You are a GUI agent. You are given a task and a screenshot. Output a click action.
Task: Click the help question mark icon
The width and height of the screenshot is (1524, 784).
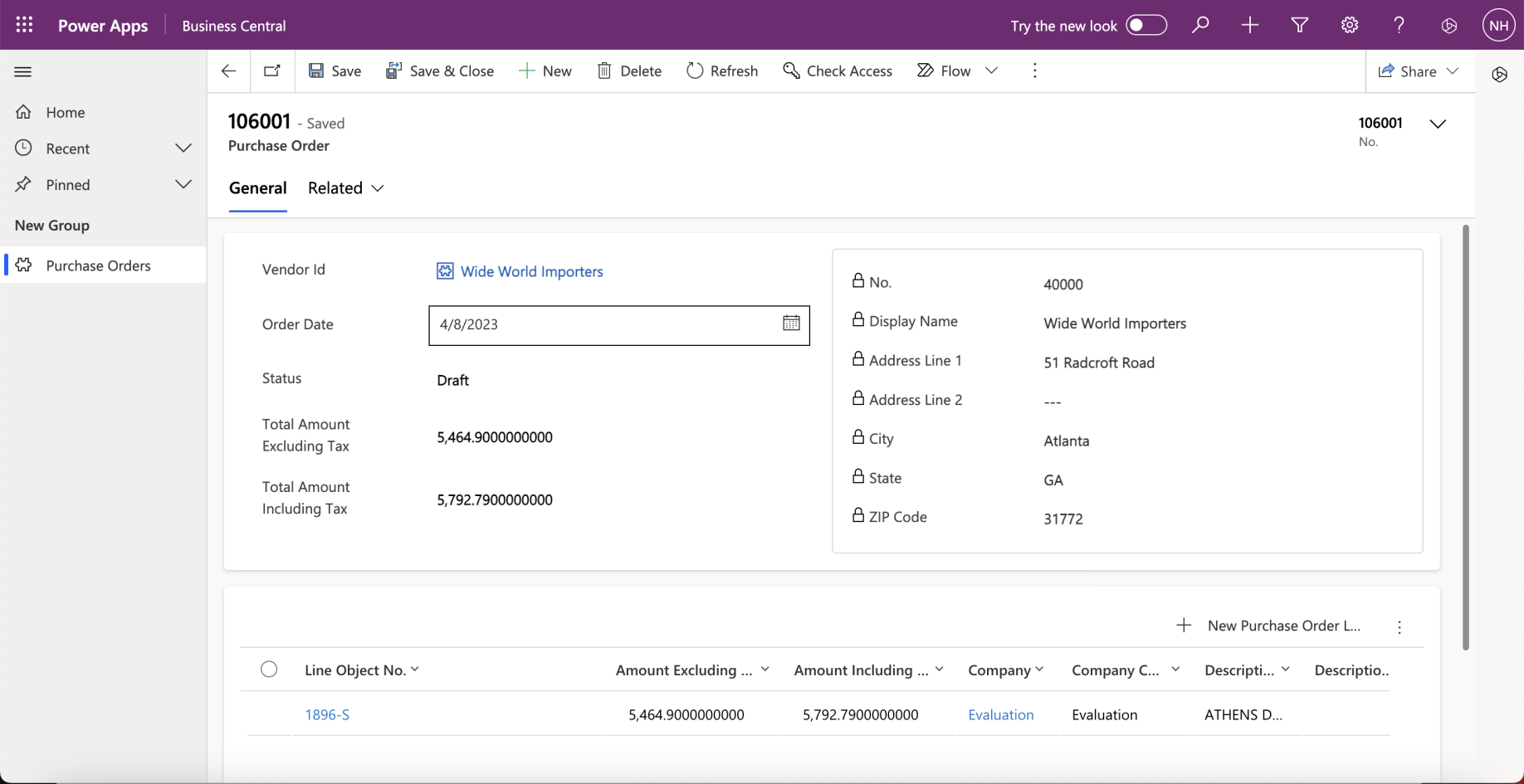[1399, 25]
